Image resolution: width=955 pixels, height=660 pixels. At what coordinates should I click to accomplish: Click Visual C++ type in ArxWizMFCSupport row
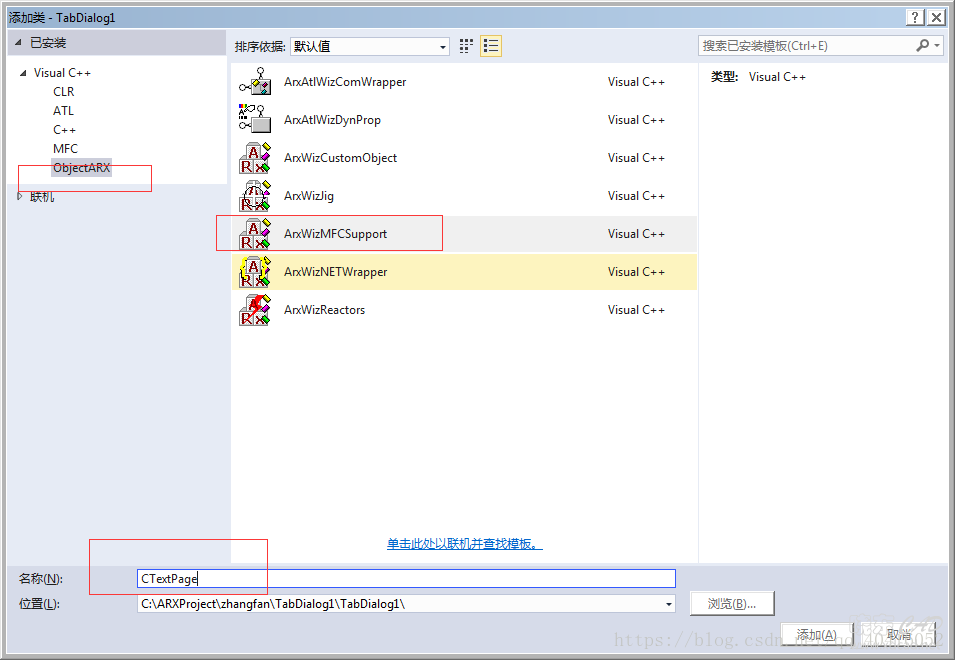pos(636,234)
